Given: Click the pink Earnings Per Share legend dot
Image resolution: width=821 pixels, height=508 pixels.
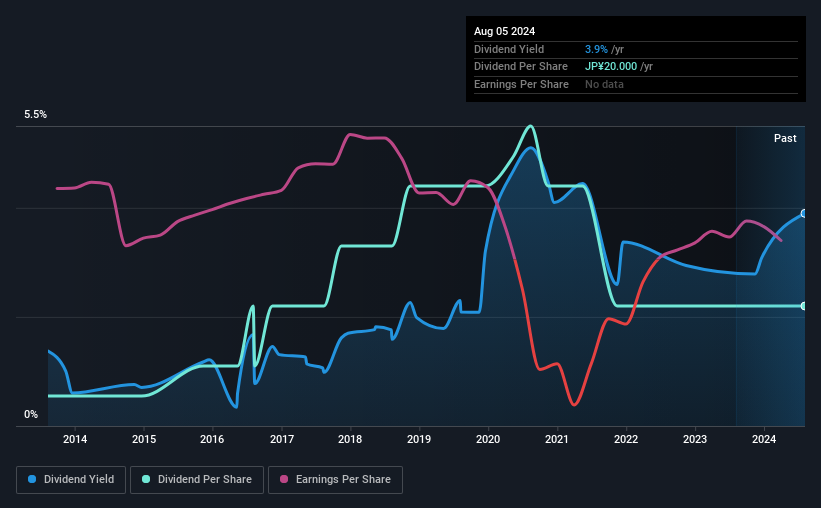Looking at the screenshot, I should [284, 479].
